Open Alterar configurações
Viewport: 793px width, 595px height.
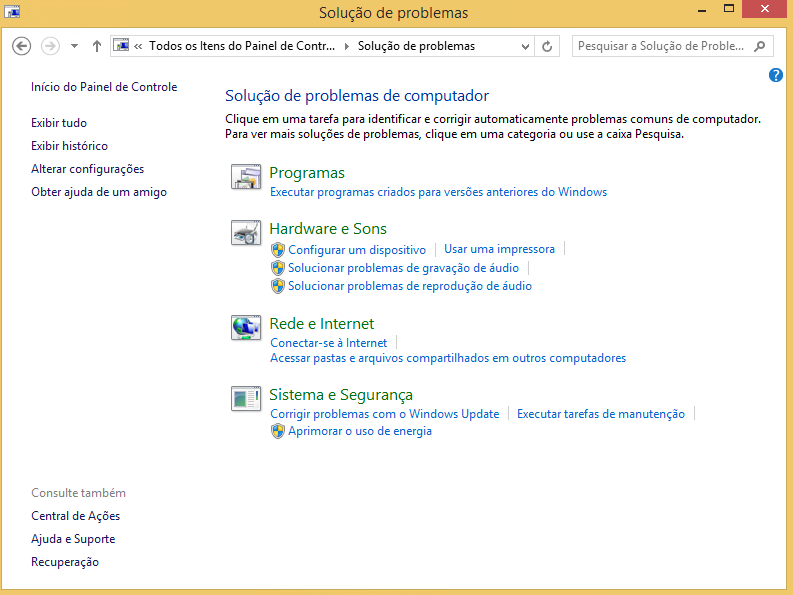(87, 169)
